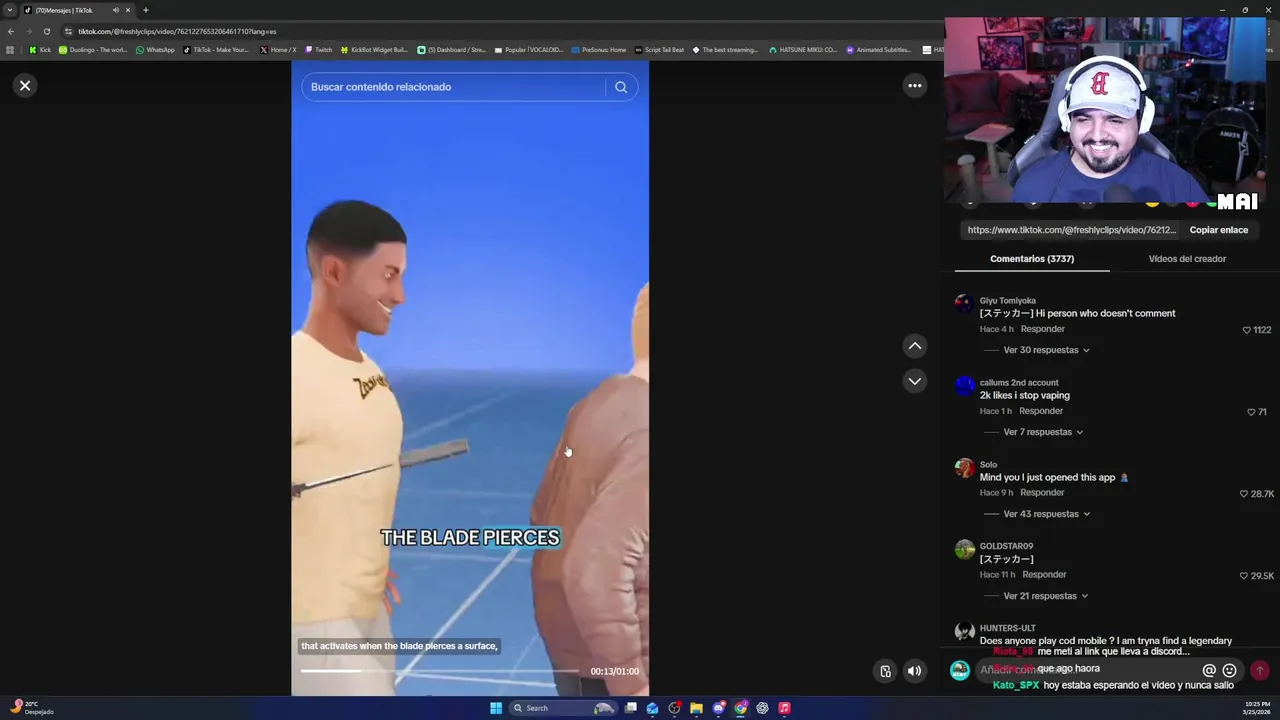Open File Explorer from the taskbar
Viewport: 1280px width, 720px height.
(x=696, y=708)
